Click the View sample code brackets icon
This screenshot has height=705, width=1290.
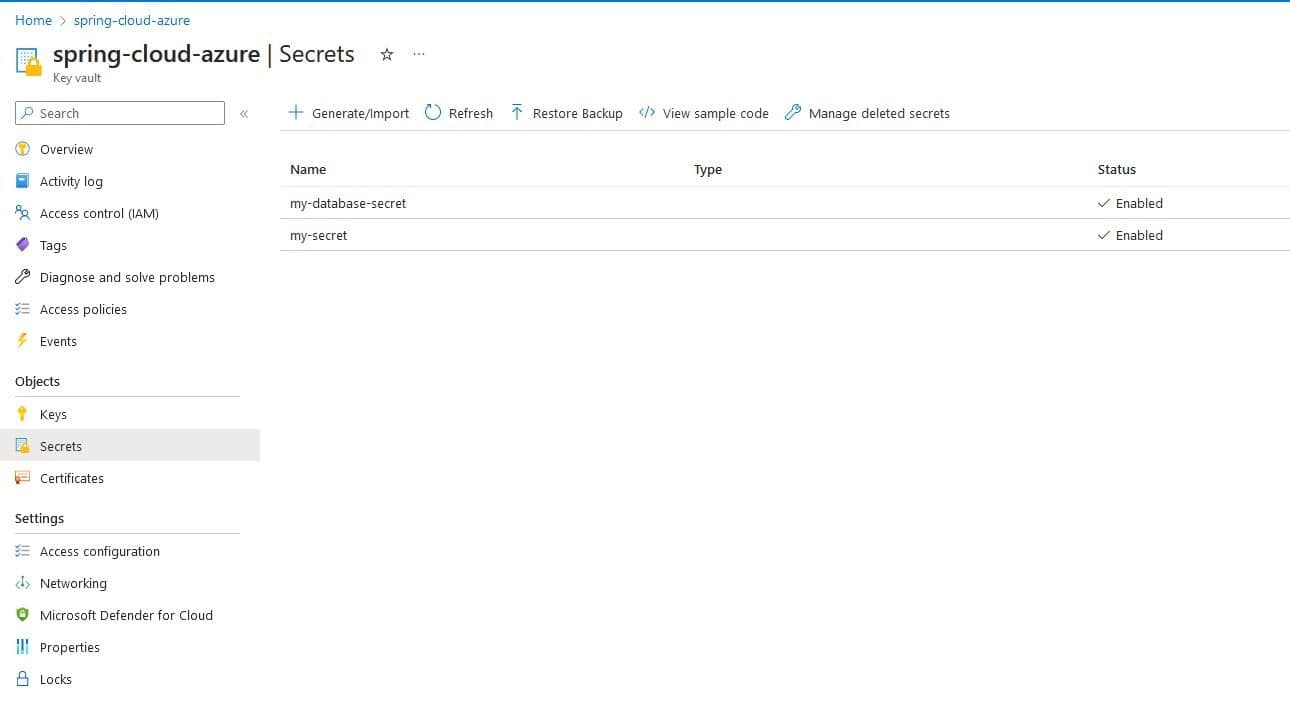(647, 113)
